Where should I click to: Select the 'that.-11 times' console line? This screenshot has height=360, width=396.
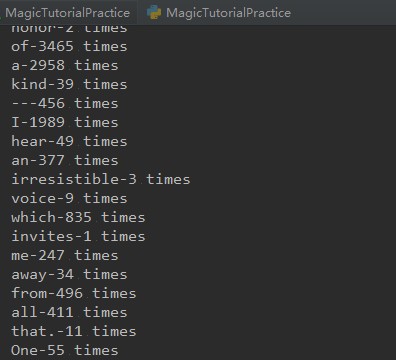[x=74, y=331]
